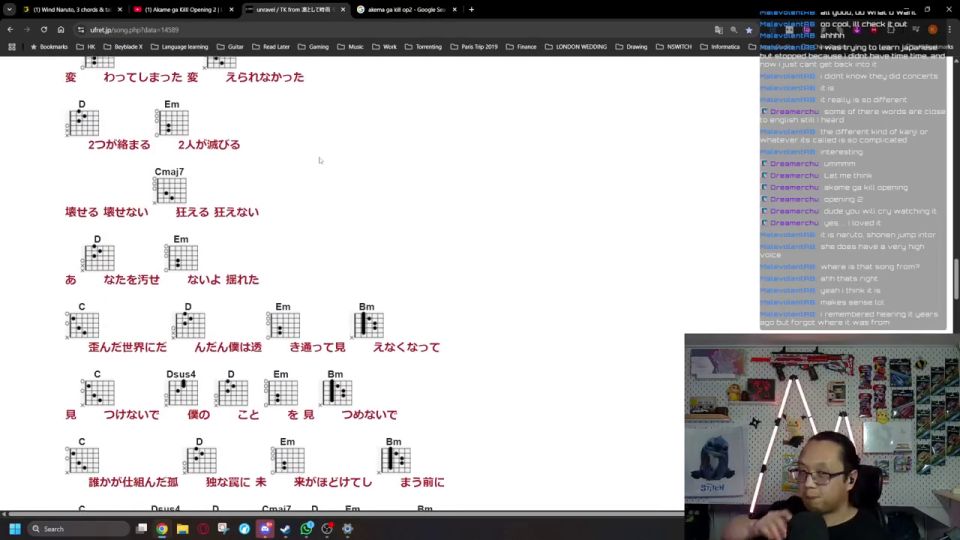Open Google Chrome from the taskbar
The image size is (960, 540).
162,529
